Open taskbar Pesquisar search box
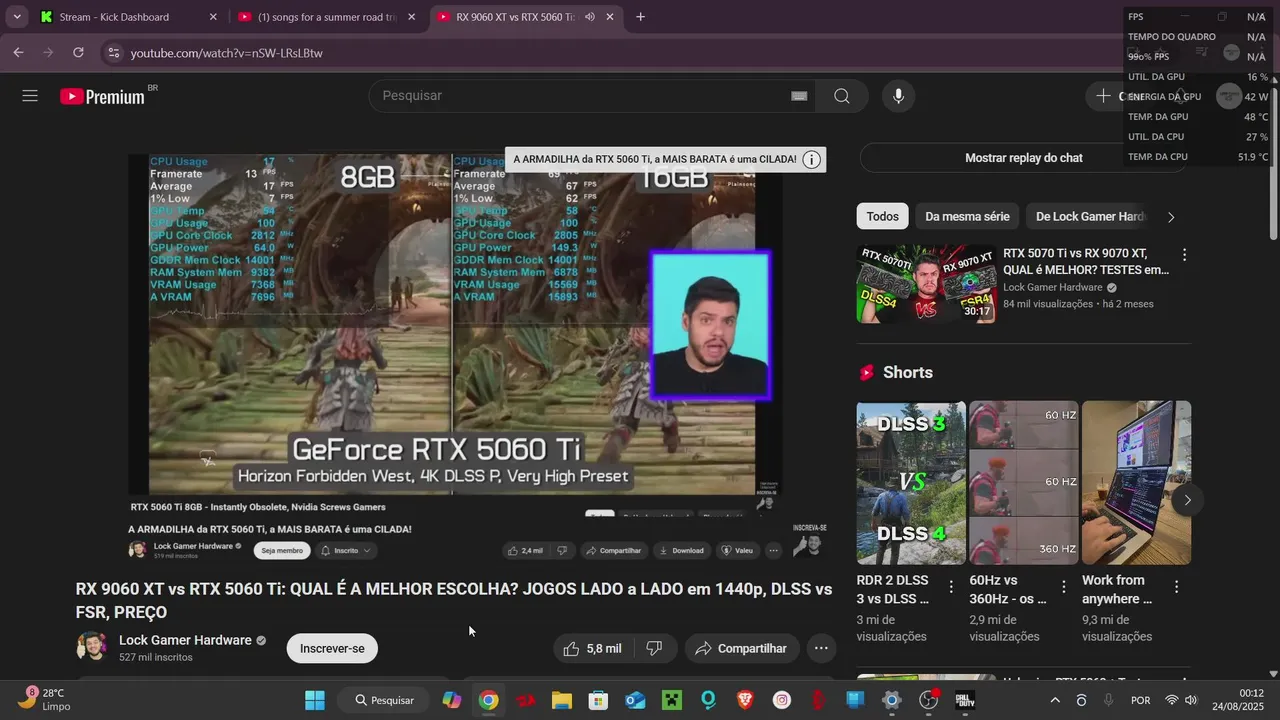1280x720 pixels. click(x=383, y=700)
